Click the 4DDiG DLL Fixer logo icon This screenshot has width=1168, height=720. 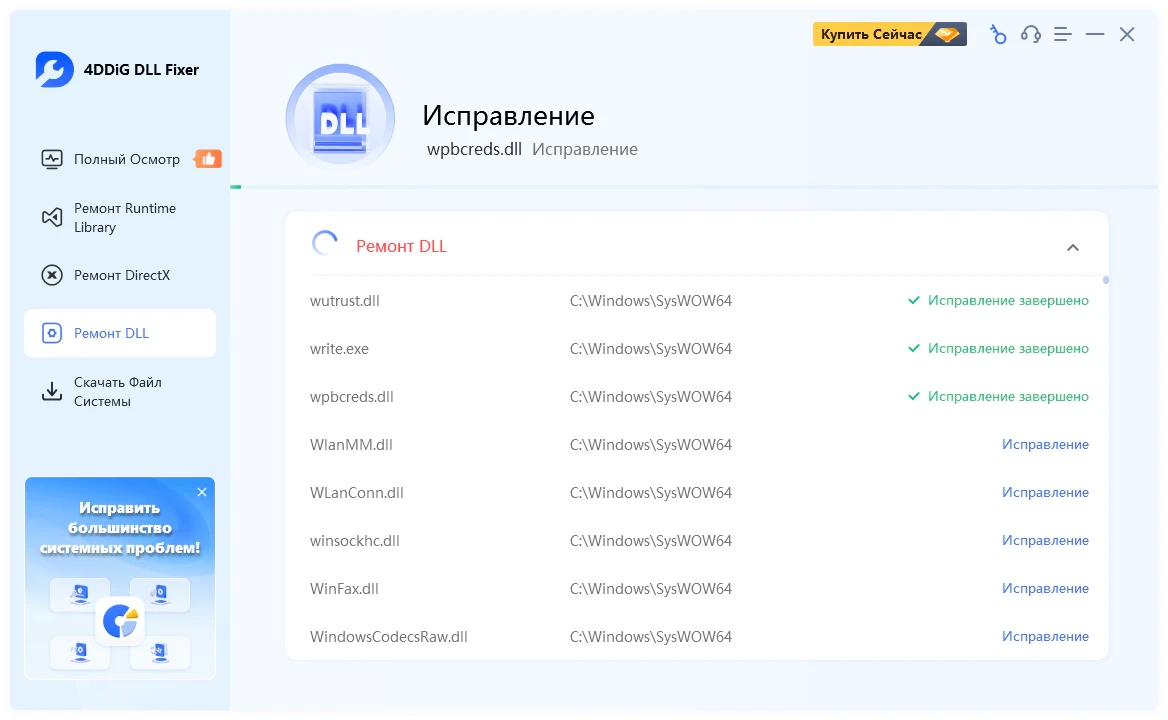(x=54, y=69)
